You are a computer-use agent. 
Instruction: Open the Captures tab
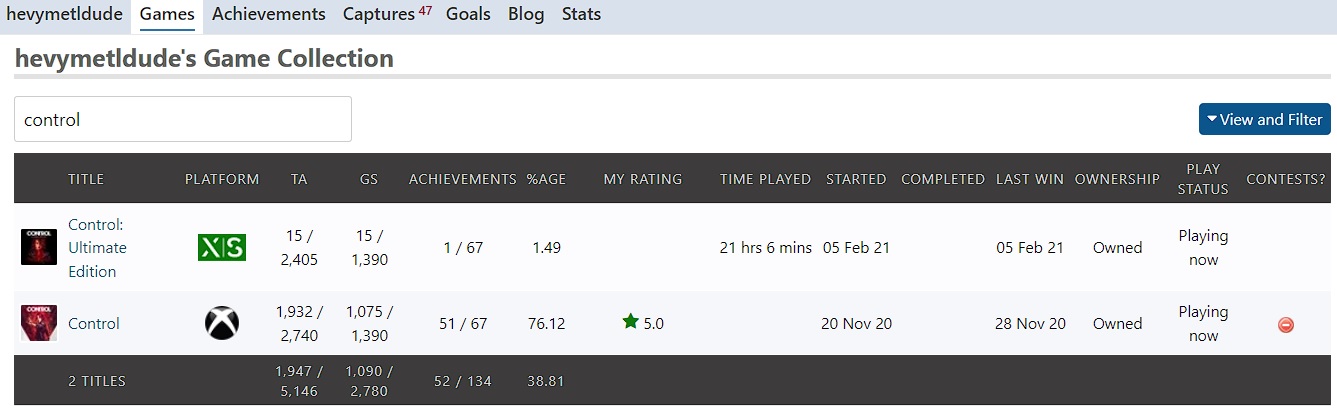click(387, 14)
